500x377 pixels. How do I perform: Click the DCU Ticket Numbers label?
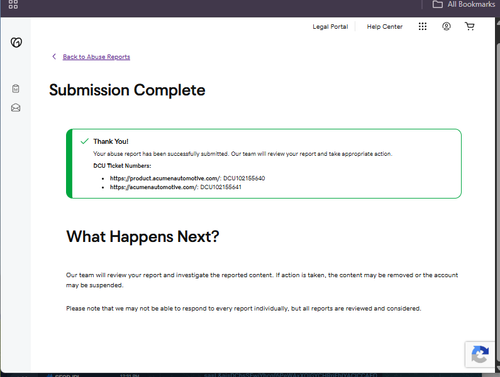pyautogui.click(x=122, y=166)
